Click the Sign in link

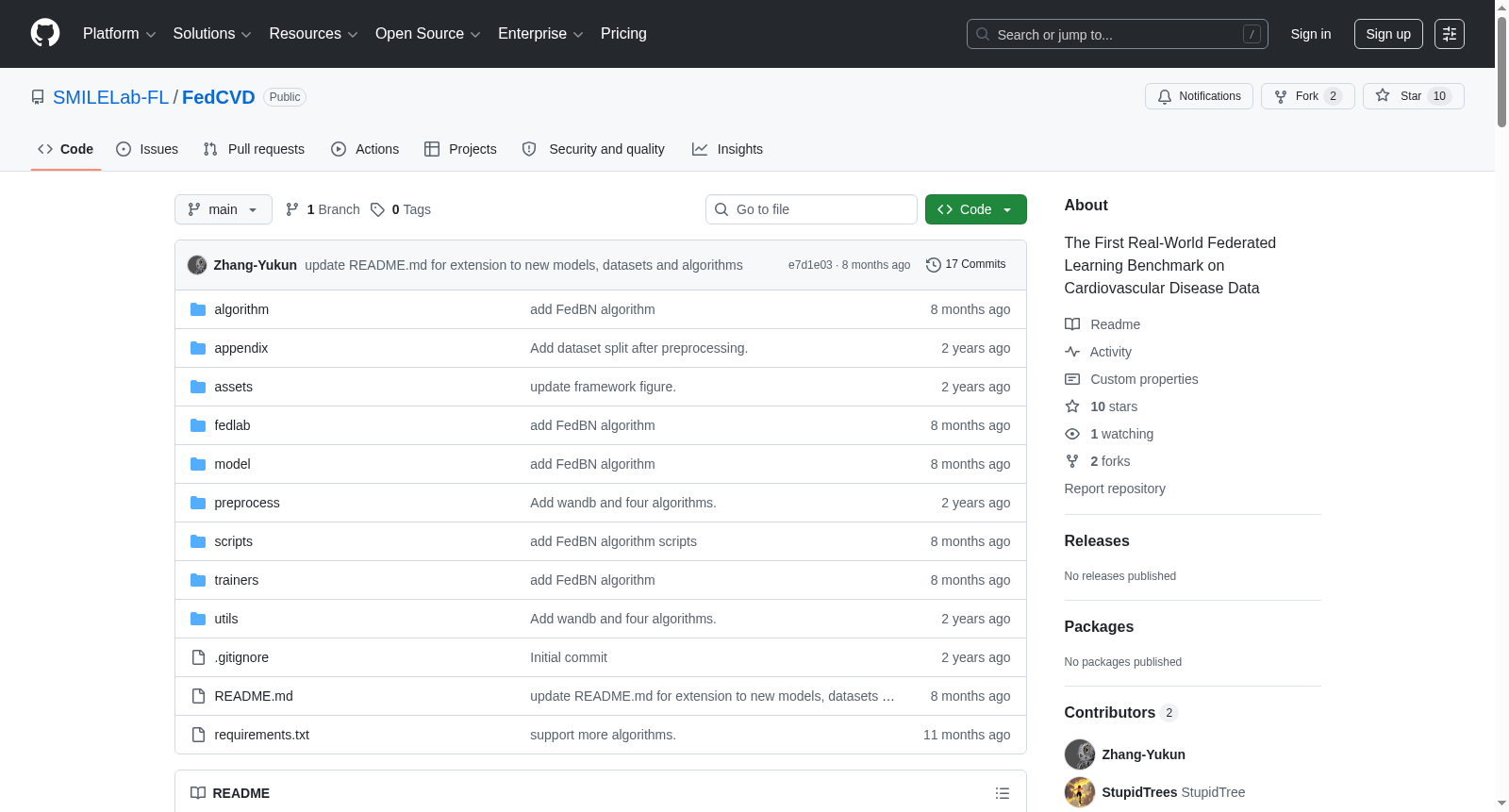[x=1311, y=34]
